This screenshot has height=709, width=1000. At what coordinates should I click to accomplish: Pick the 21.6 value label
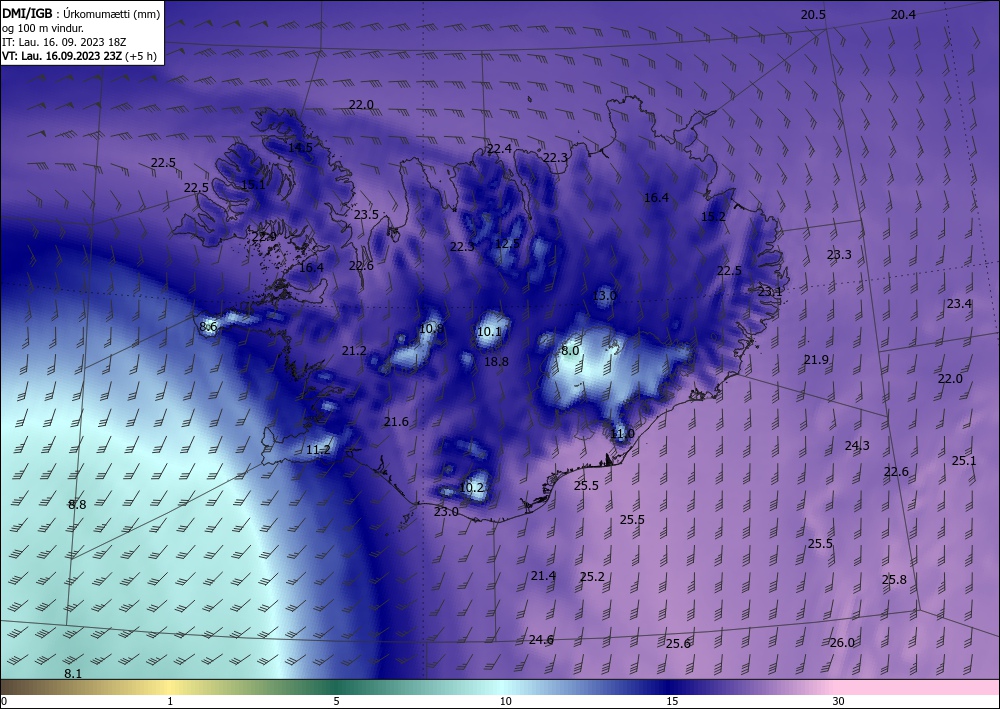[x=396, y=421]
